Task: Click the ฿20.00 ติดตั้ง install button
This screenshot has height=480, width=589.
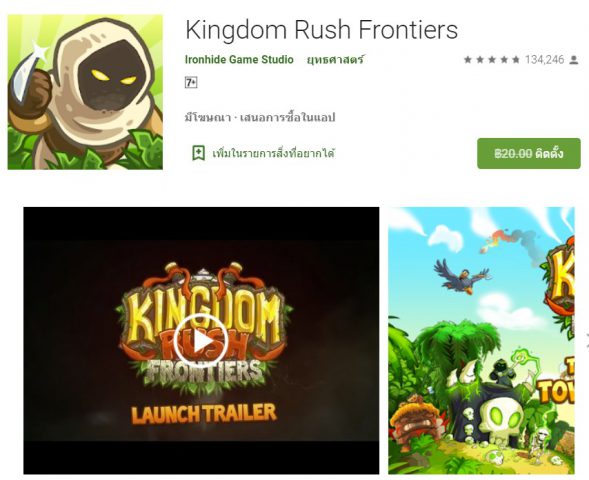Action: tap(529, 154)
